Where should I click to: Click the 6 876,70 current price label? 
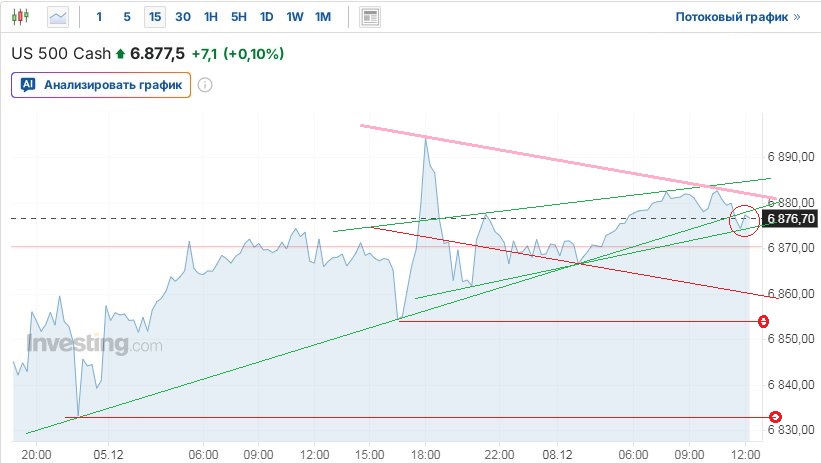coord(791,219)
